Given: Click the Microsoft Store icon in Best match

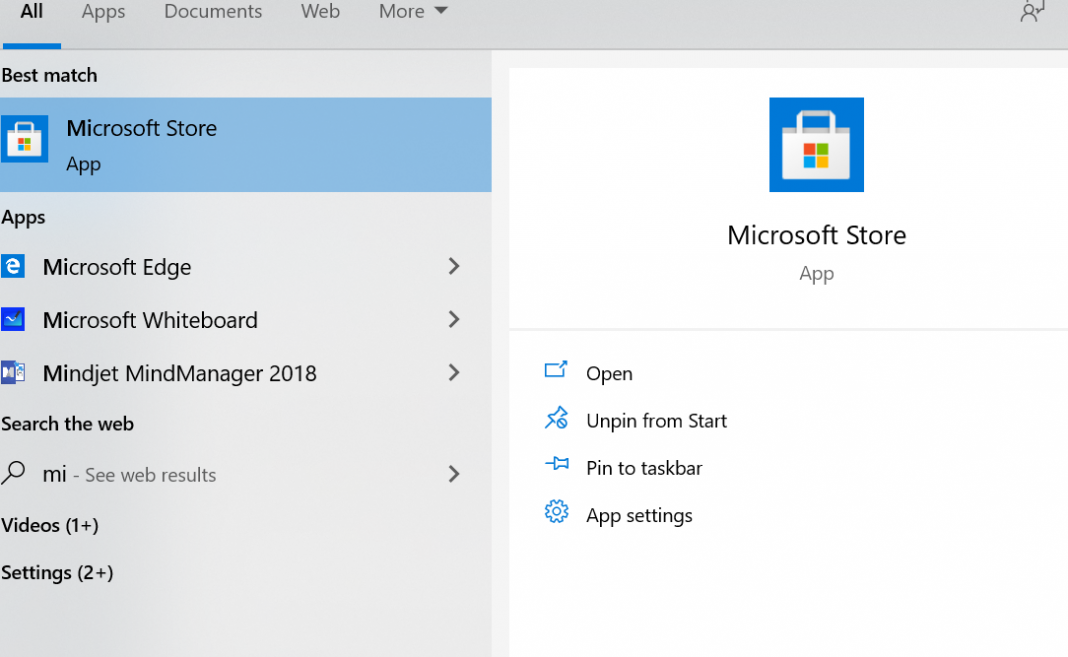Looking at the screenshot, I should click(24, 140).
